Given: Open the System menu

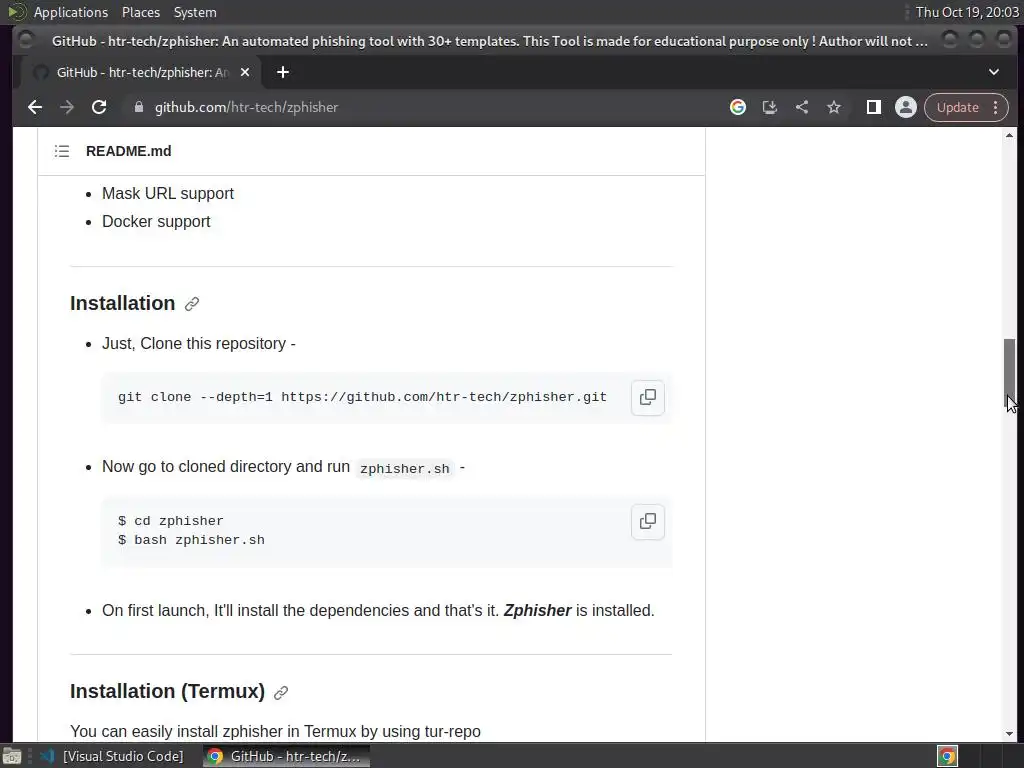Looking at the screenshot, I should (x=195, y=12).
